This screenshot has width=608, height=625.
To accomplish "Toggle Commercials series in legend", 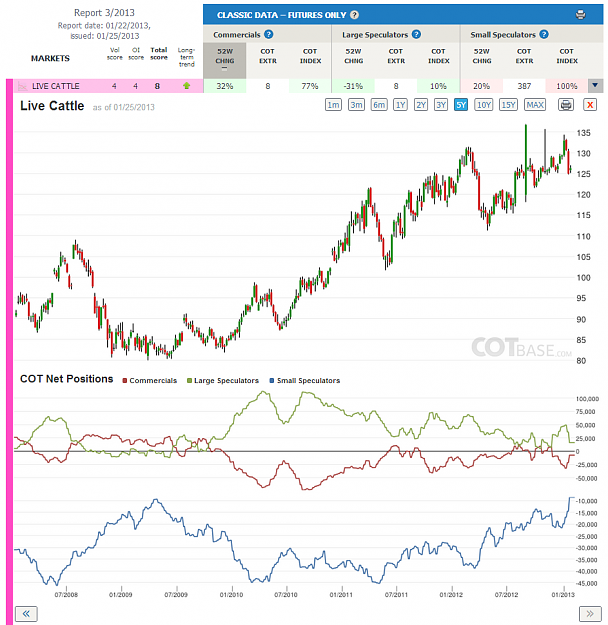I will [x=150, y=381].
